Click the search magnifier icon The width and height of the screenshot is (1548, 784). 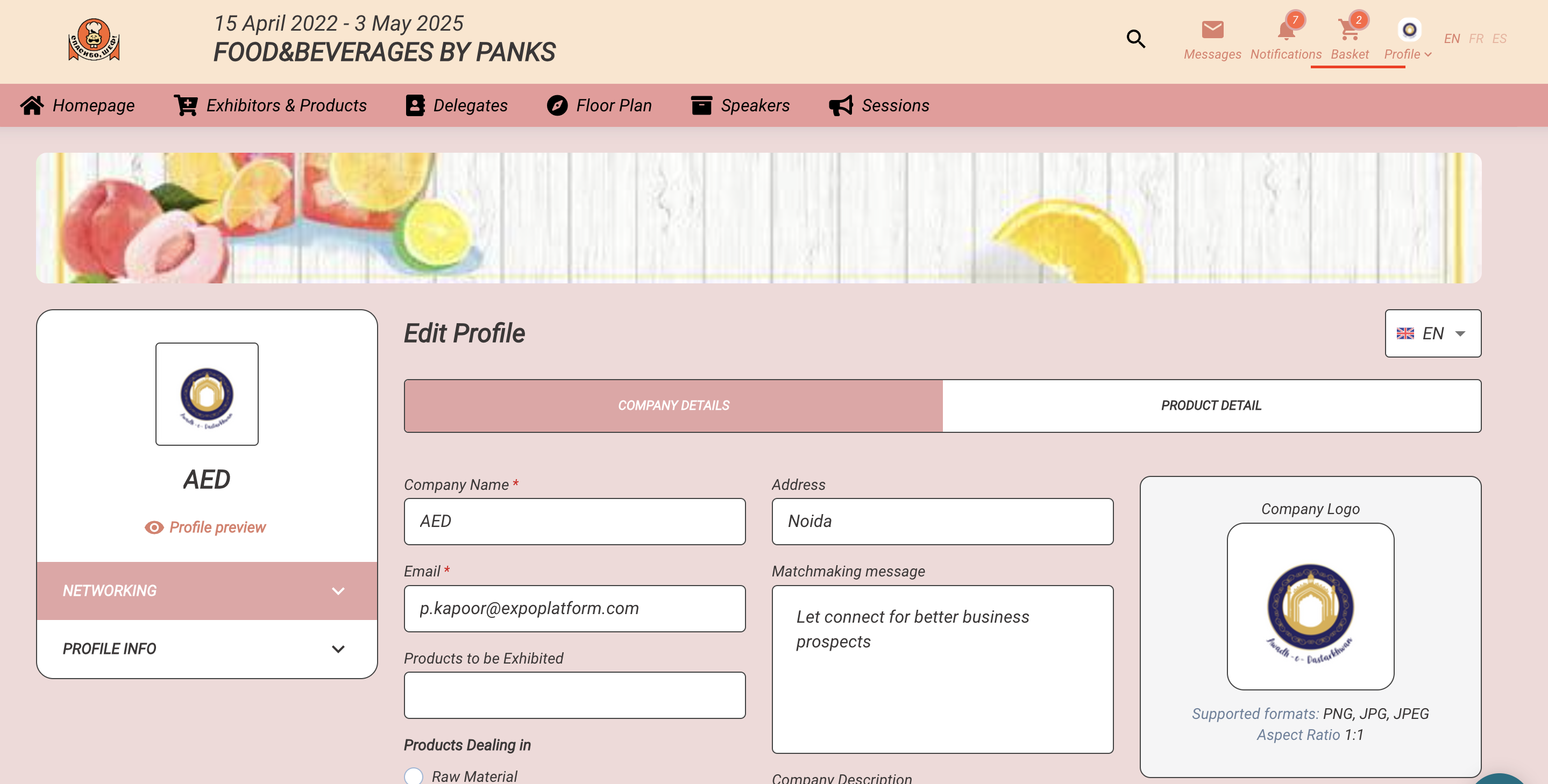1135,39
